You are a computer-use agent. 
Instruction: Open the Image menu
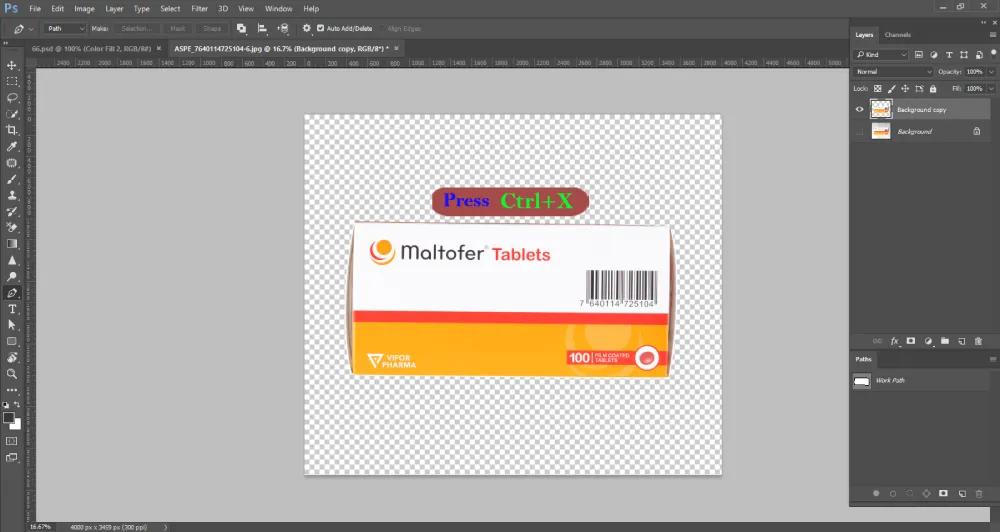tap(84, 8)
